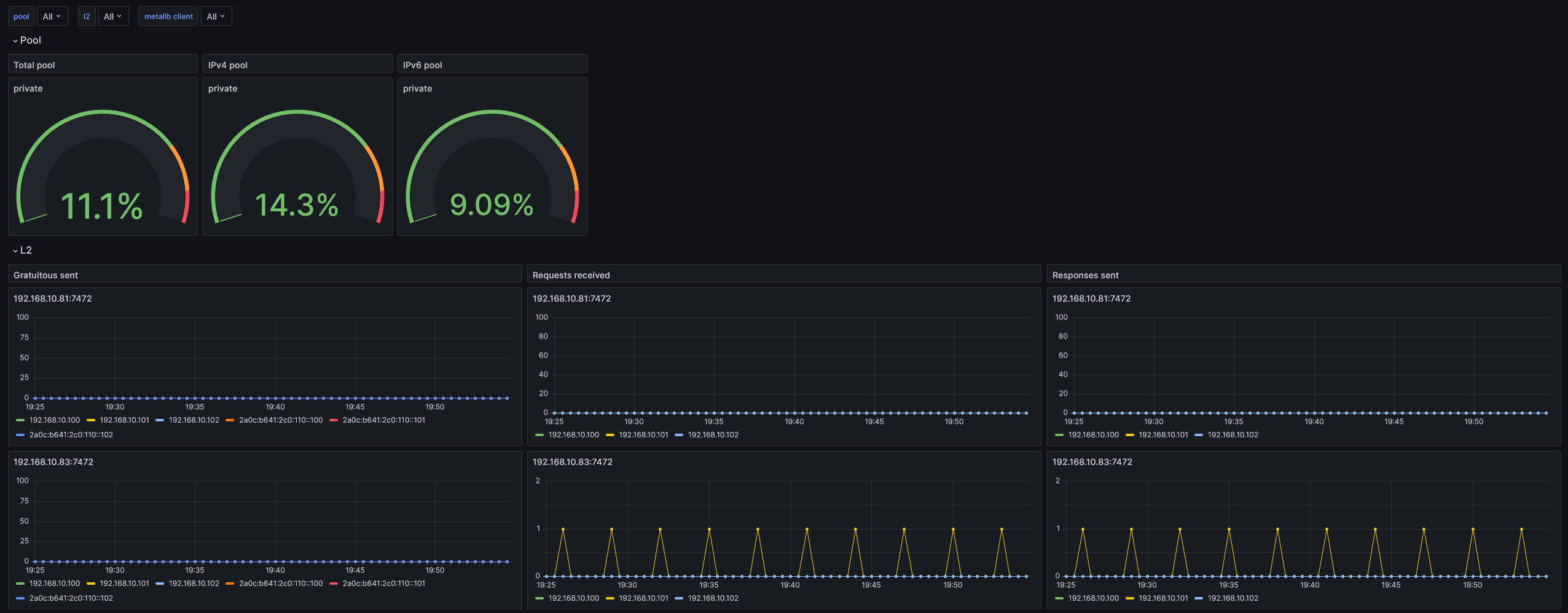Toggle 192.168.10.101 in bottom Requests received legend

click(x=643, y=598)
